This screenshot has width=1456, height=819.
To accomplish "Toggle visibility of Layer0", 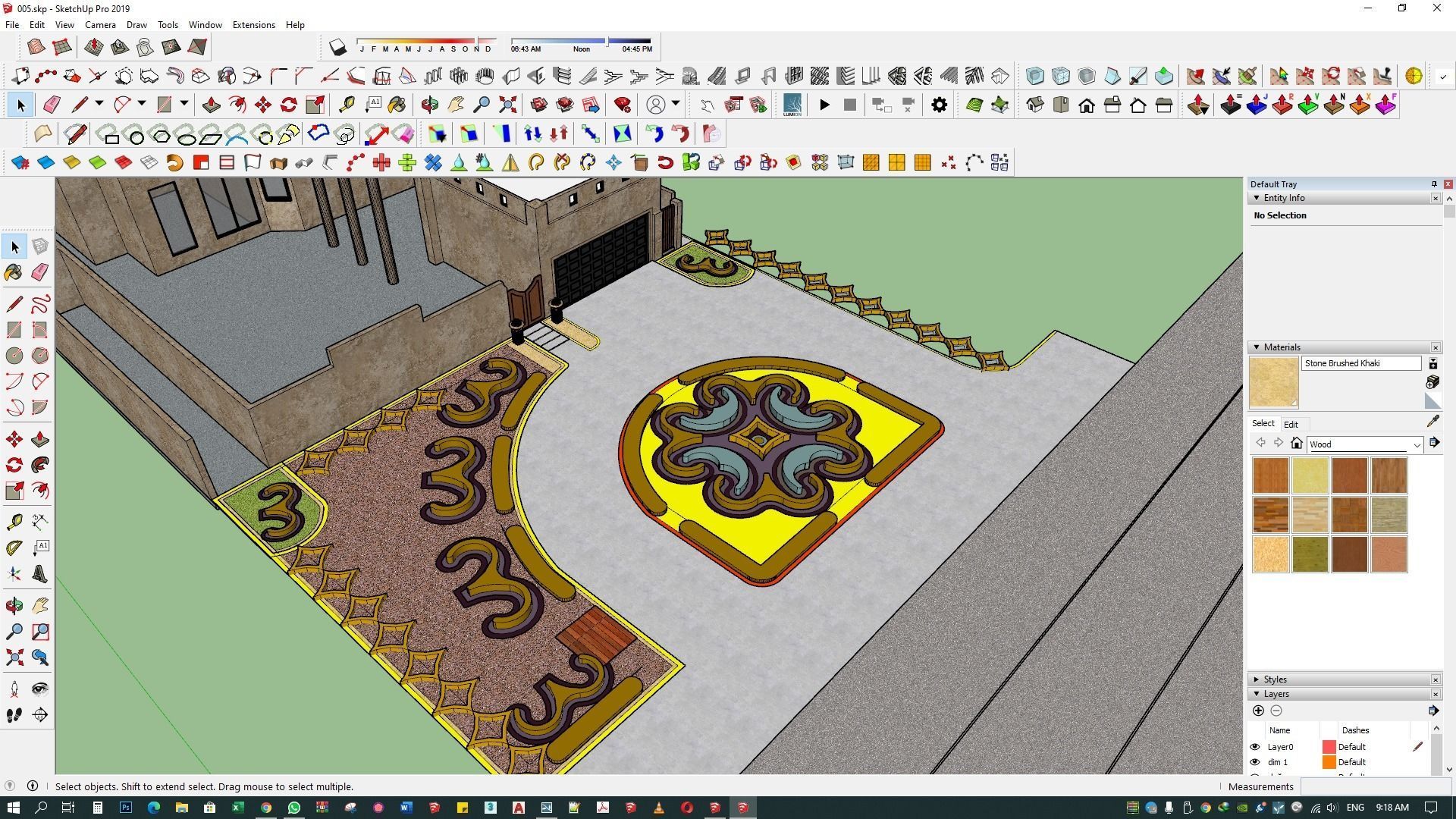I will 1255,747.
